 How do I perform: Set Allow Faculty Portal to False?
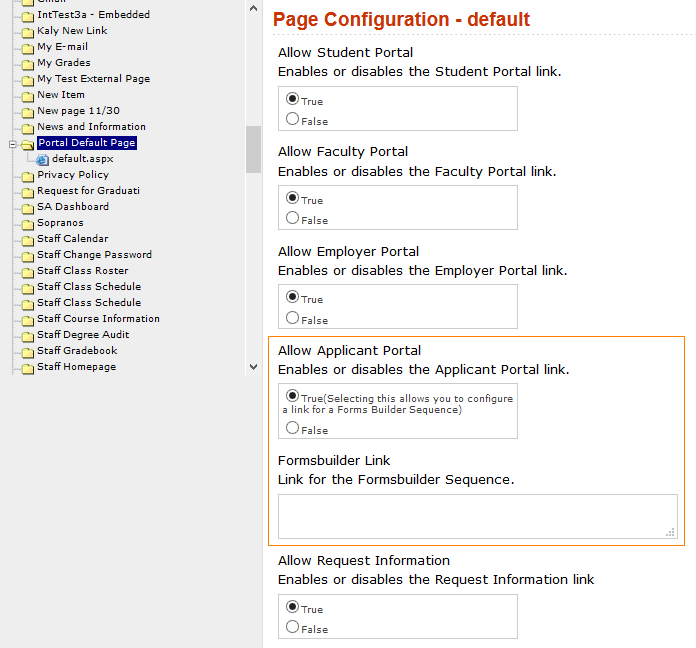click(292, 218)
